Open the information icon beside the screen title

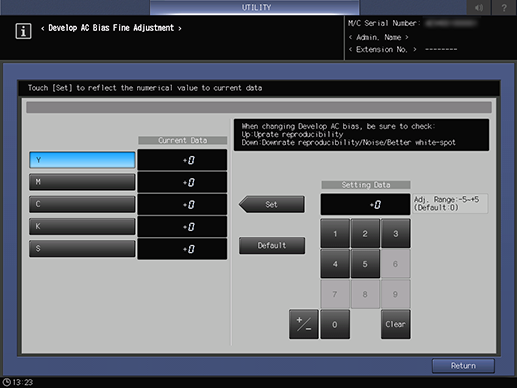pyautogui.click(x=23, y=31)
